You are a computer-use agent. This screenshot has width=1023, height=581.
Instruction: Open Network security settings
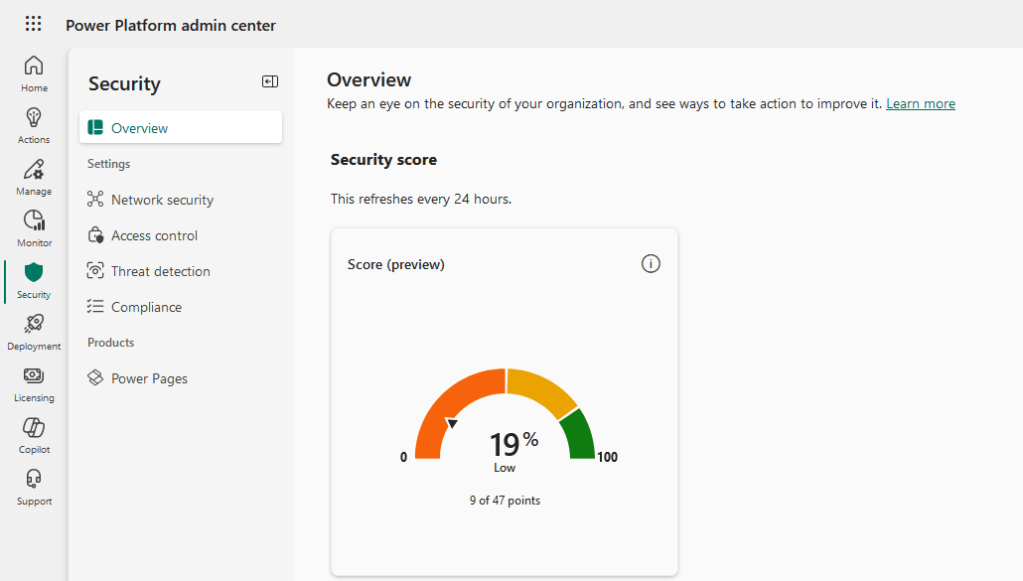click(x=162, y=200)
